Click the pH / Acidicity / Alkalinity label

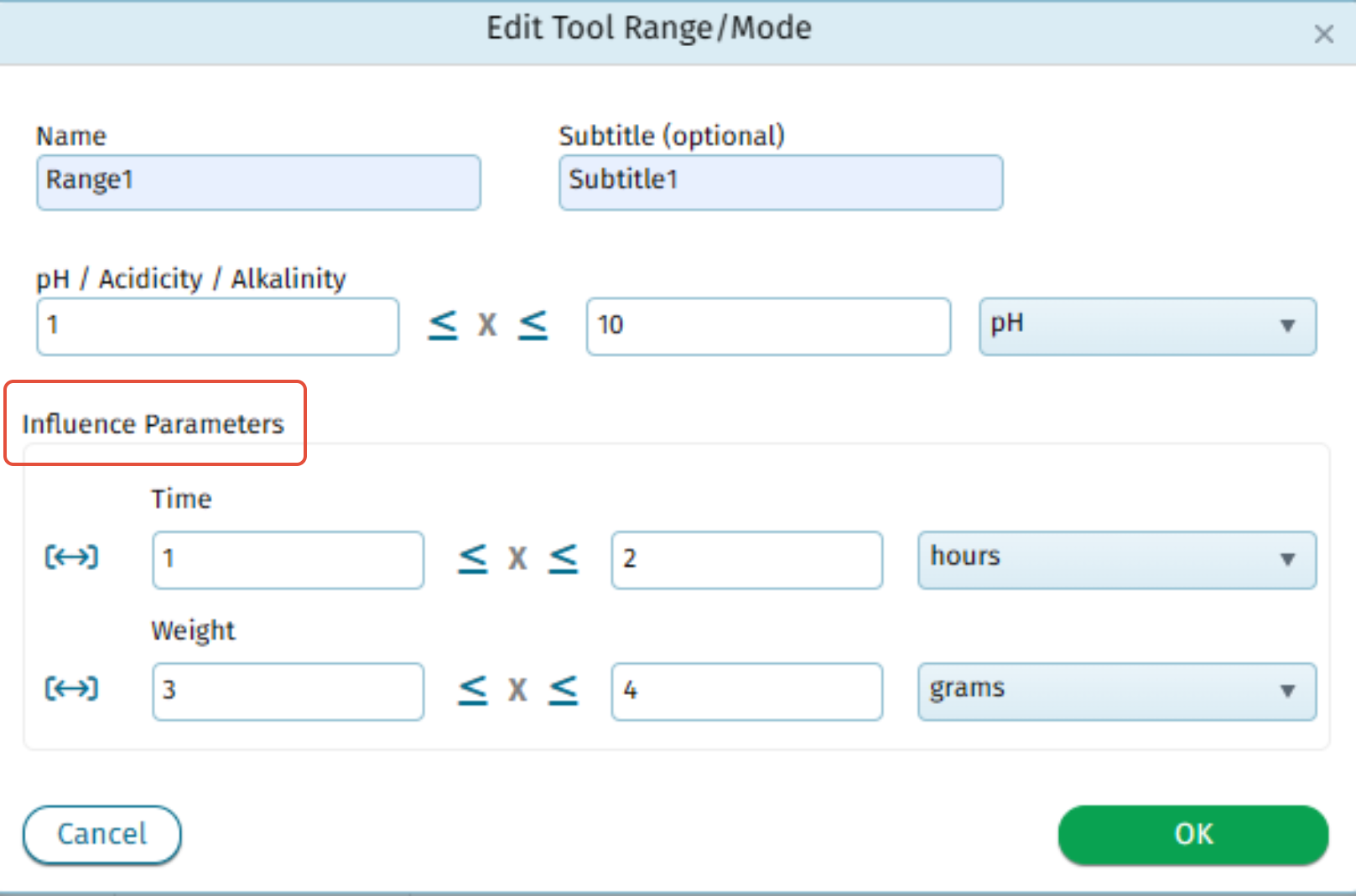[191, 279]
